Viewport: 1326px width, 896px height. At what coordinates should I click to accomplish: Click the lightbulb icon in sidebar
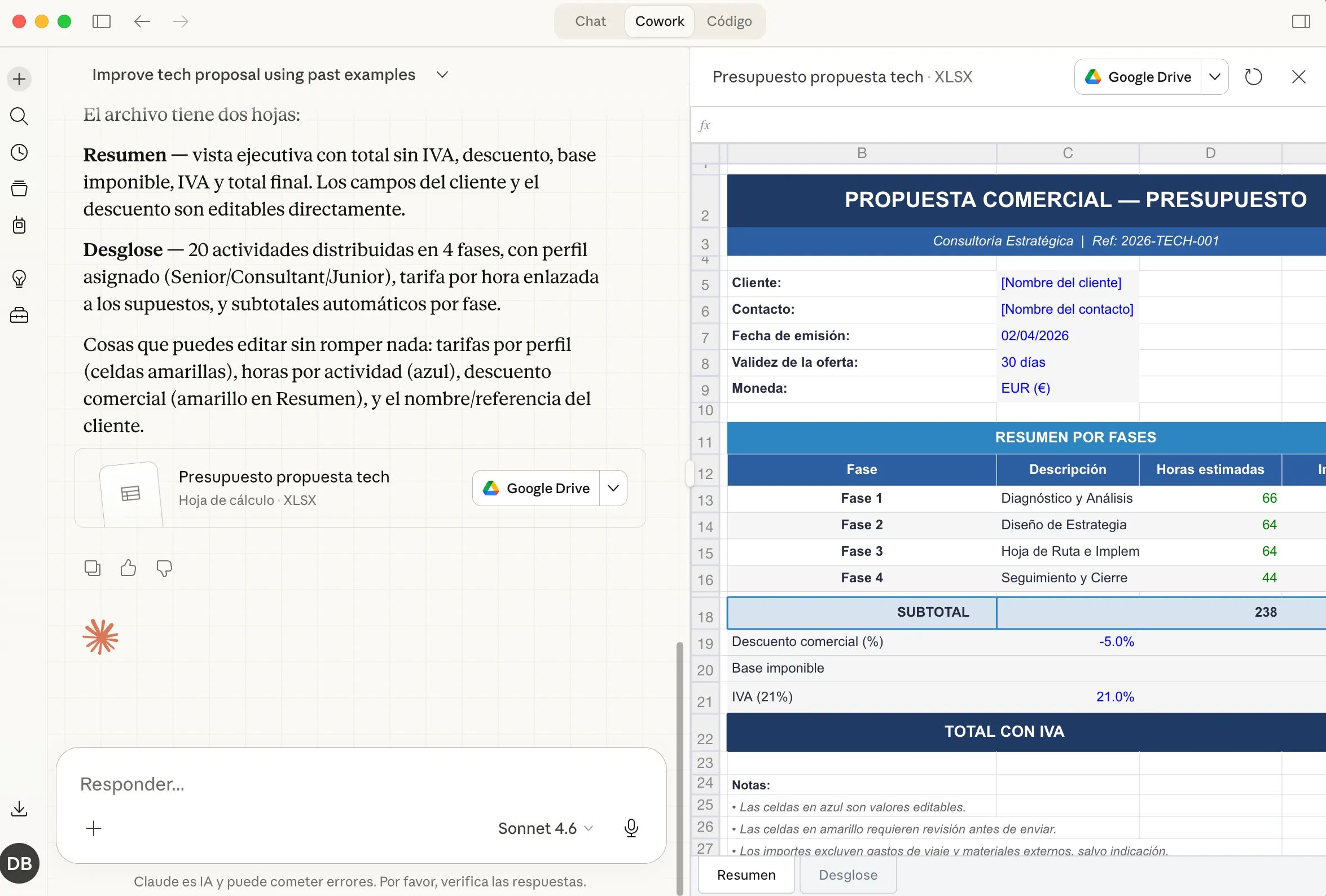tap(19, 279)
